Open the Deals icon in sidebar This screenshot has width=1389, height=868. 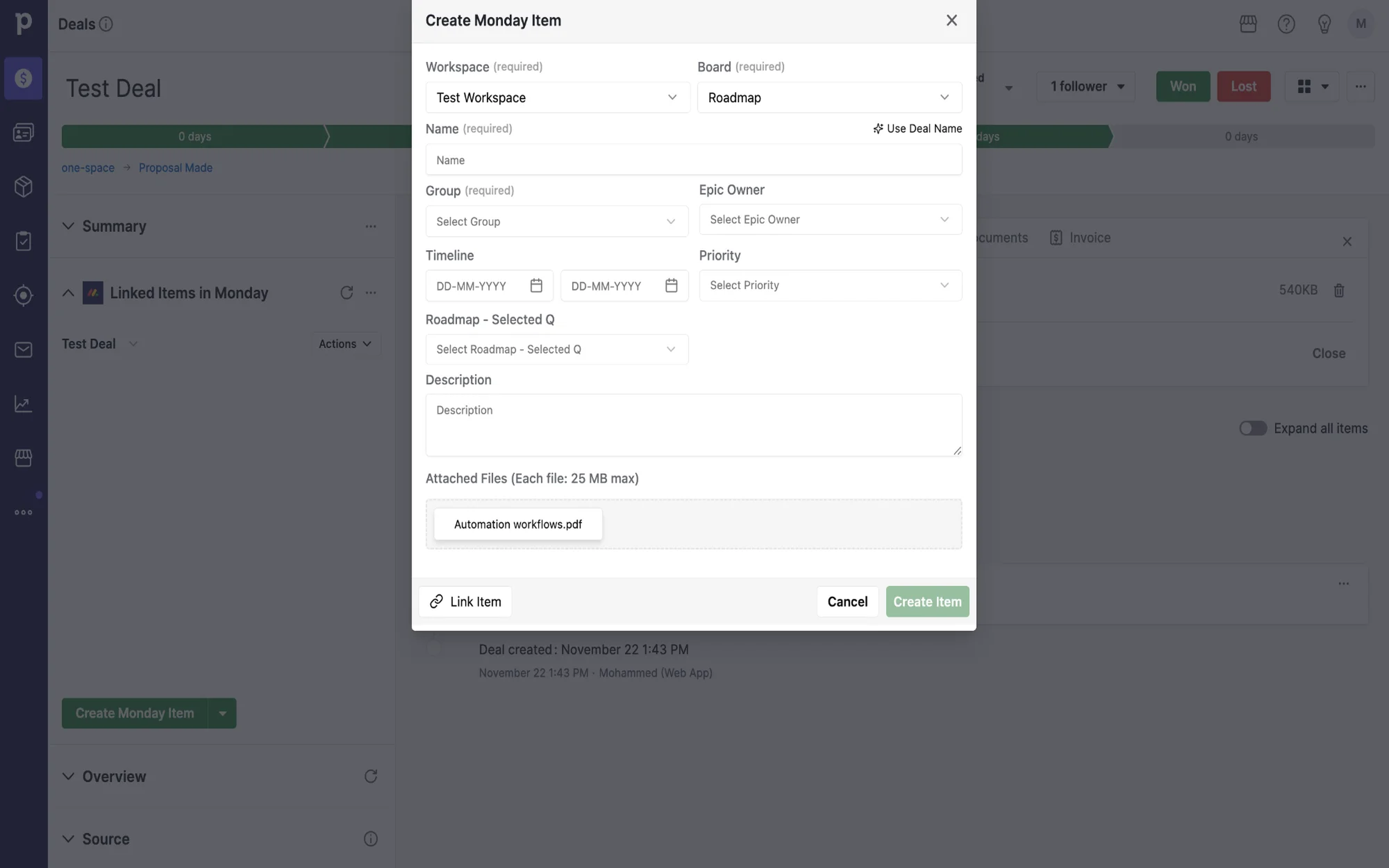23,78
